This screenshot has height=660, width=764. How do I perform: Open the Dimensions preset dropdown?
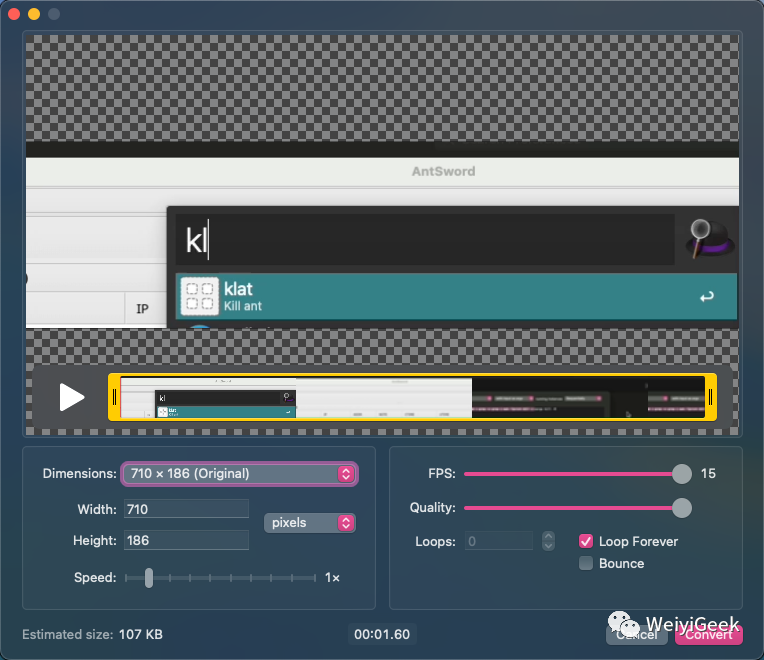coord(239,474)
